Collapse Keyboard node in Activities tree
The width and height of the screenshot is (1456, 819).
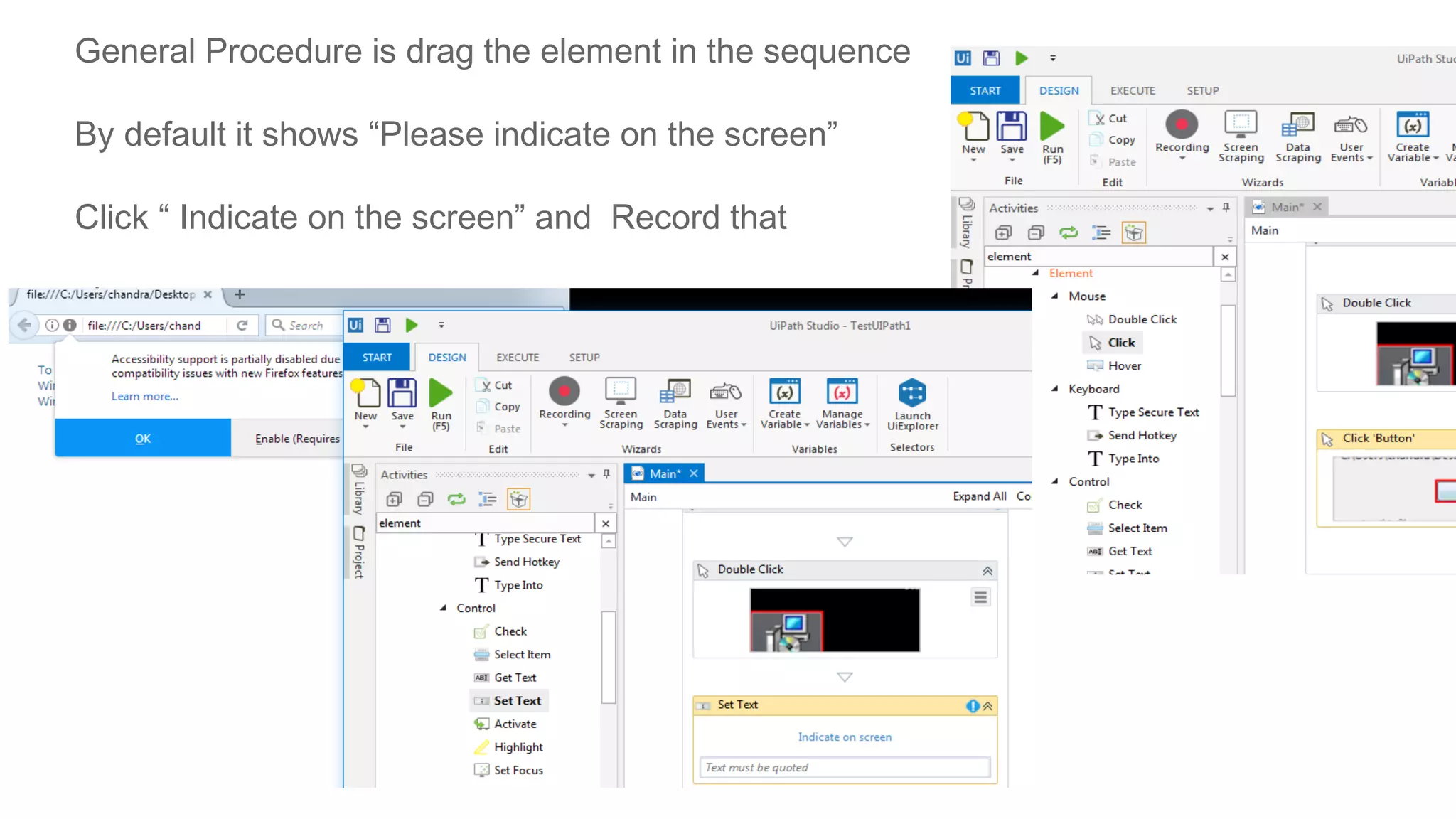coord(1055,389)
